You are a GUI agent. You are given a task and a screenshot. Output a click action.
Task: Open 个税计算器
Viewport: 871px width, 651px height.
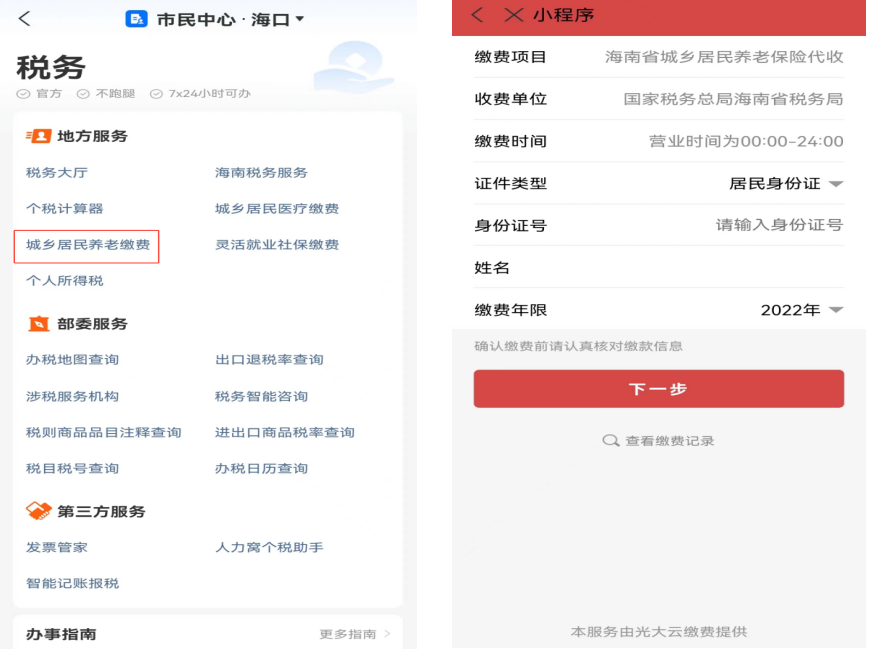[x=65, y=209]
